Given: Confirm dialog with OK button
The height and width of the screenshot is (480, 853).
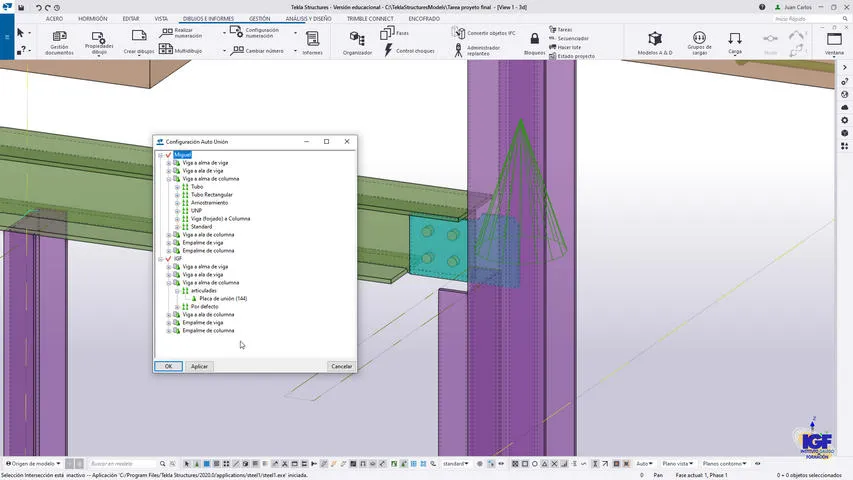Looking at the screenshot, I should tap(168, 366).
